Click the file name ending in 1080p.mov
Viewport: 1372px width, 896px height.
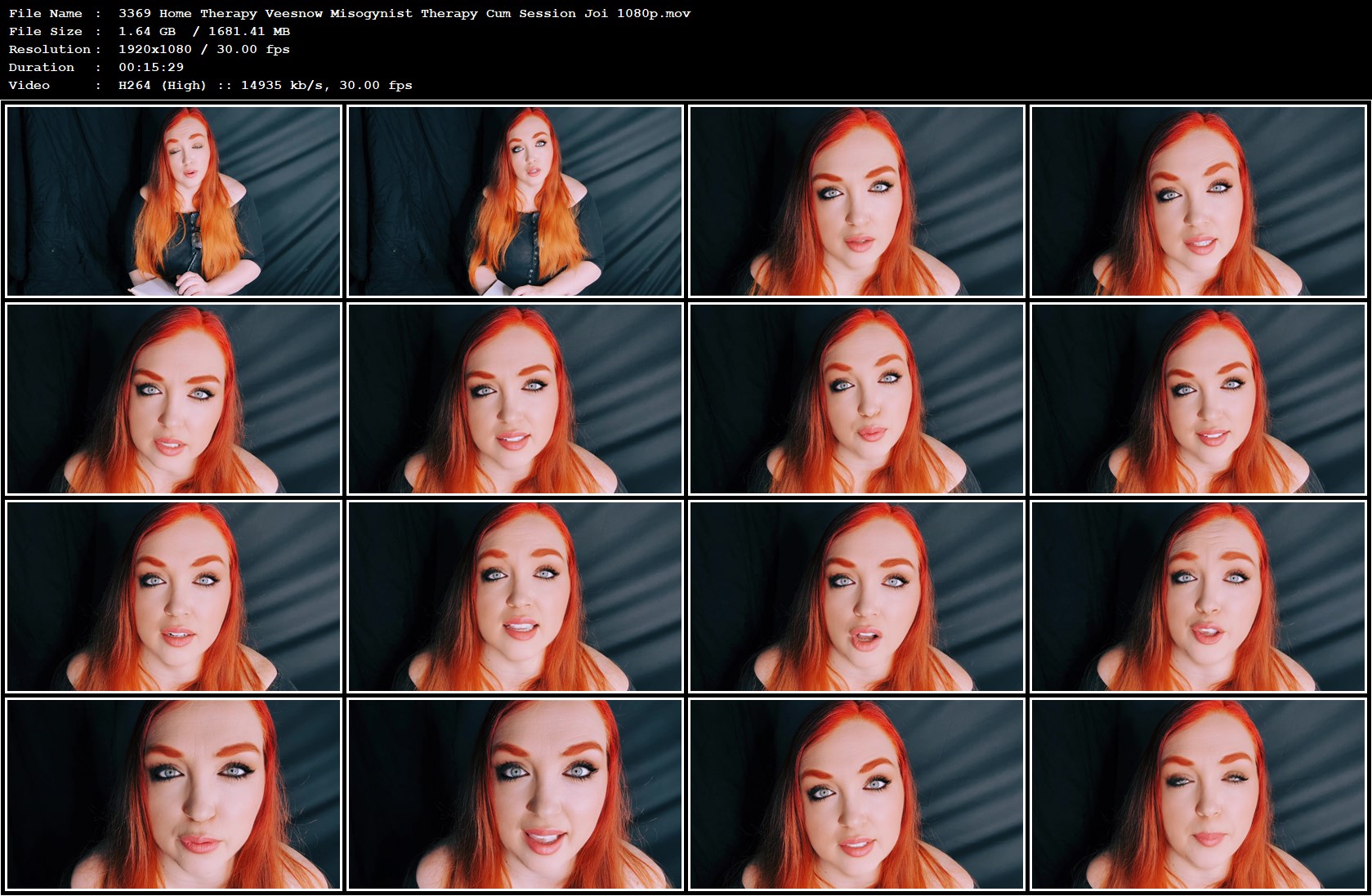point(404,13)
